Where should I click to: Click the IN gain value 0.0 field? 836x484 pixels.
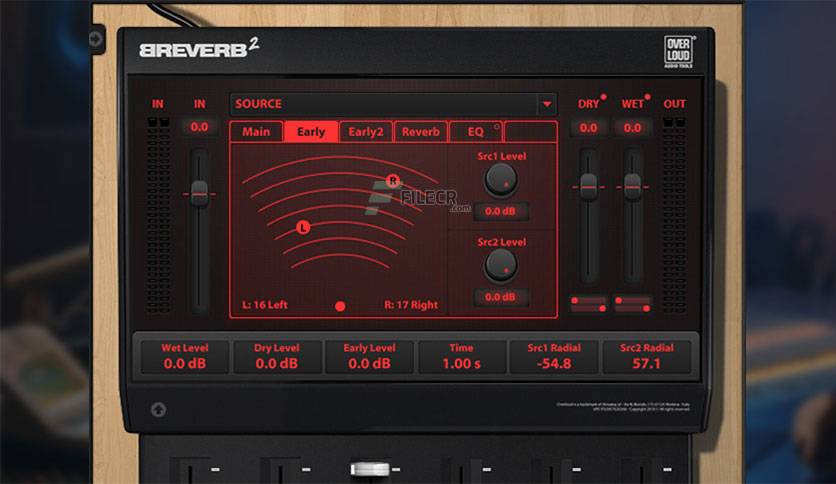point(199,127)
